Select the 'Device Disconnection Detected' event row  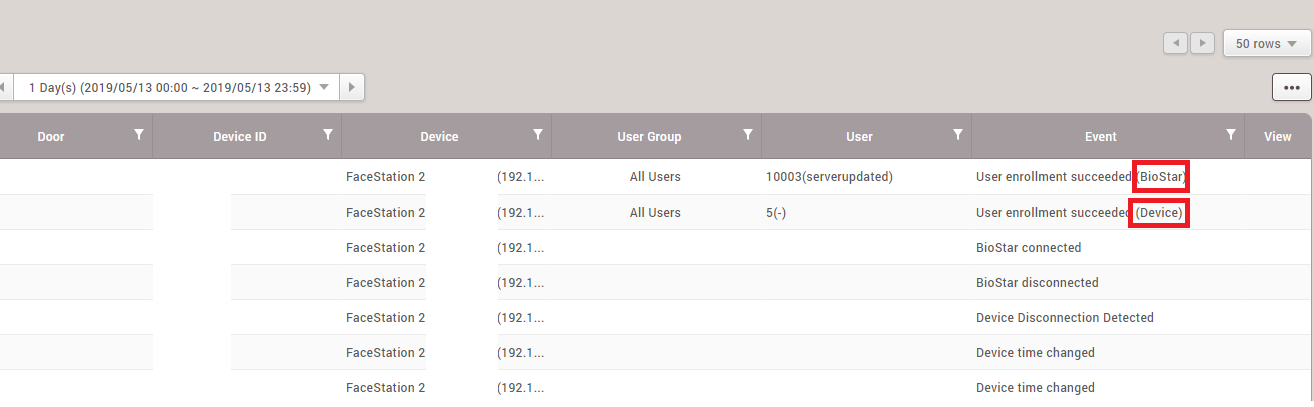click(x=1064, y=317)
